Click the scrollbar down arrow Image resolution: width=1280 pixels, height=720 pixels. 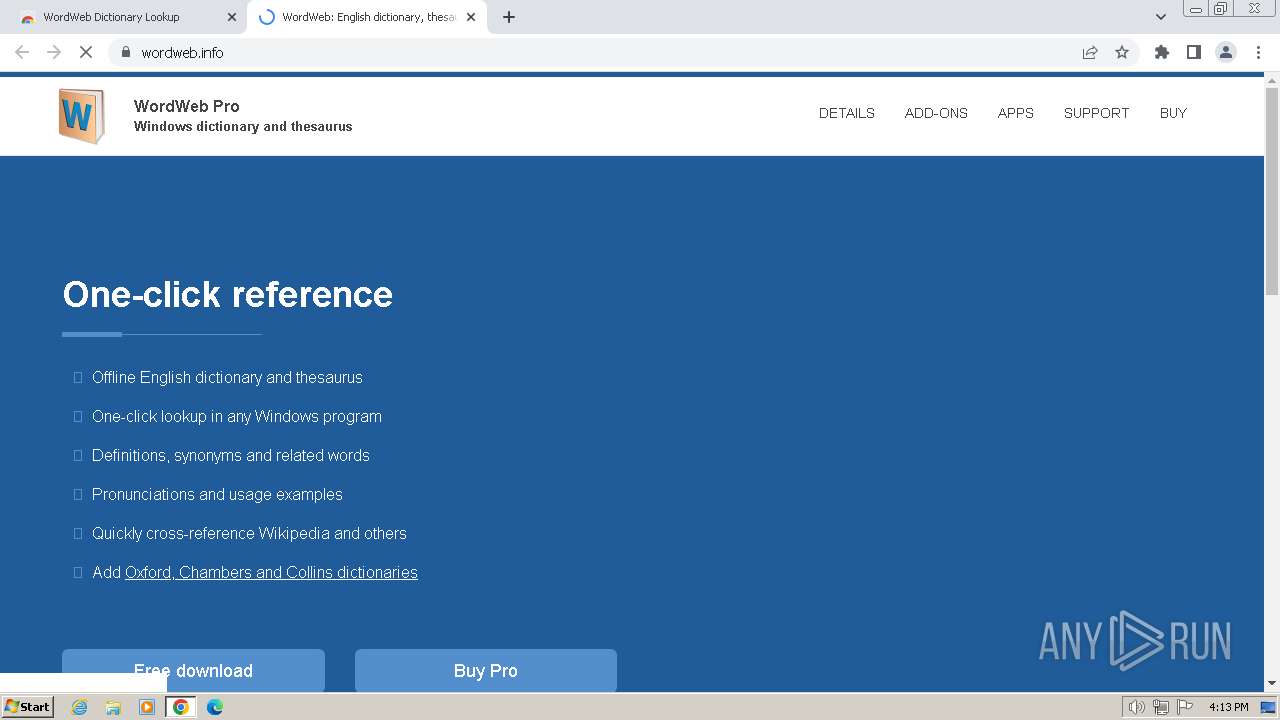click(x=1272, y=684)
